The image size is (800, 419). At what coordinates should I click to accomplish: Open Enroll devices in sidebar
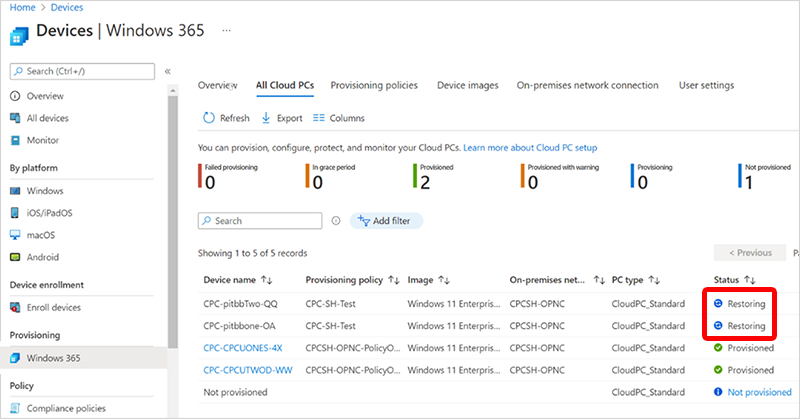point(54,307)
